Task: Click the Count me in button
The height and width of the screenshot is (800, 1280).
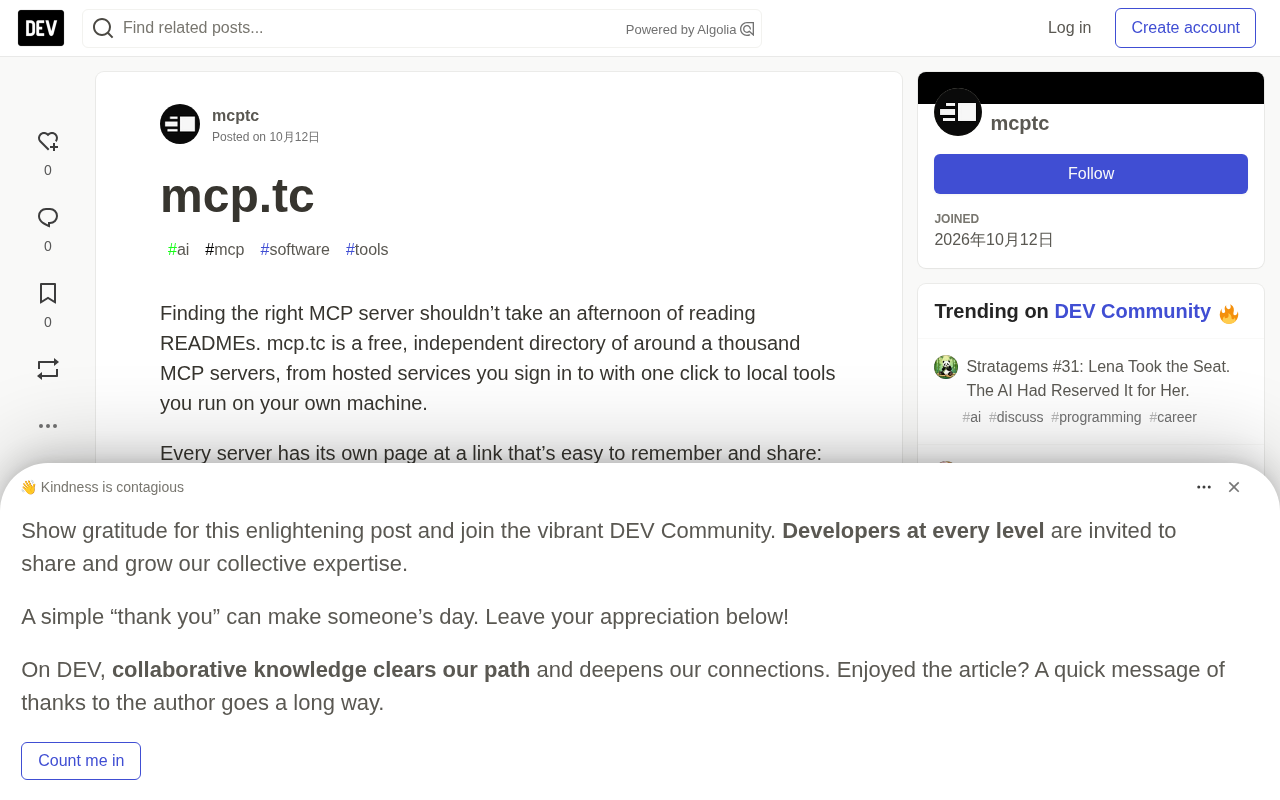Action: pos(81,761)
